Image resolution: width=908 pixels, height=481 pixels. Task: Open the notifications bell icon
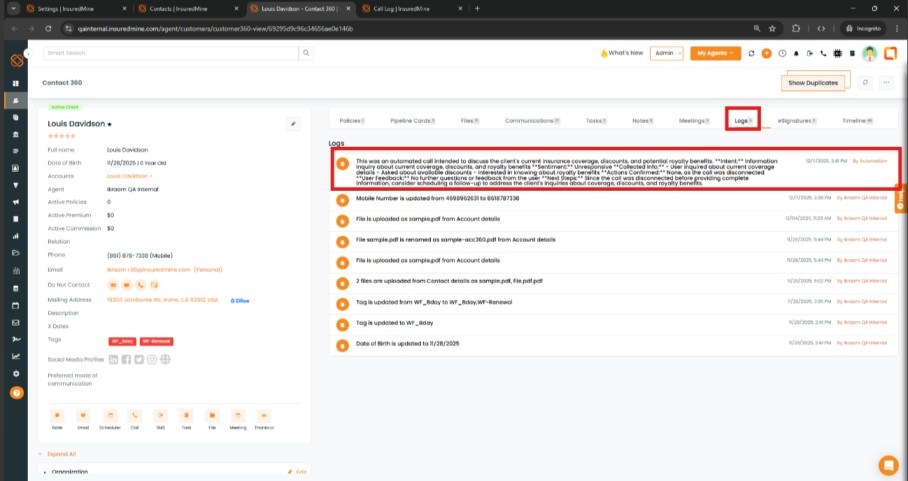796,53
